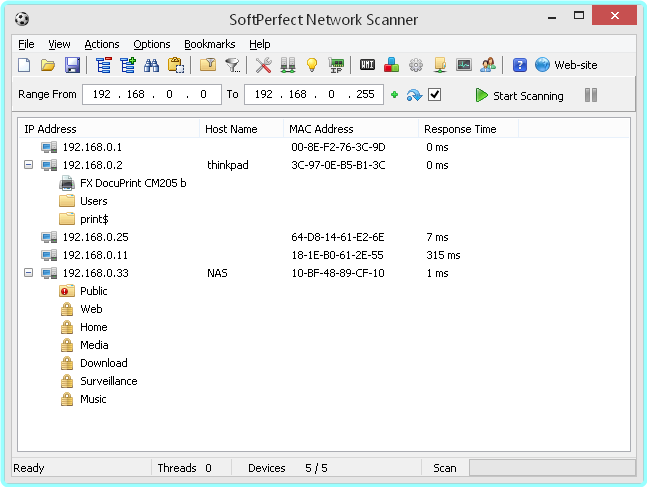Open the Actions menu
Image resolution: width=647 pixels, height=487 pixels.
point(101,44)
